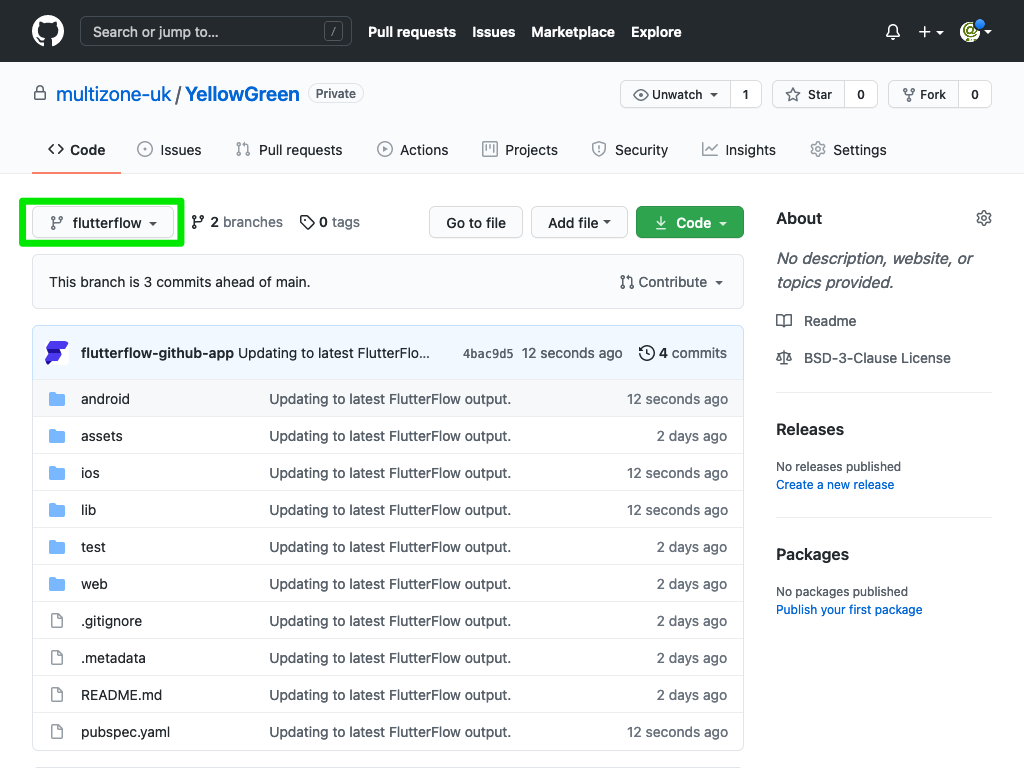View the 0 tags link
The image size is (1024, 768).
(x=330, y=222)
